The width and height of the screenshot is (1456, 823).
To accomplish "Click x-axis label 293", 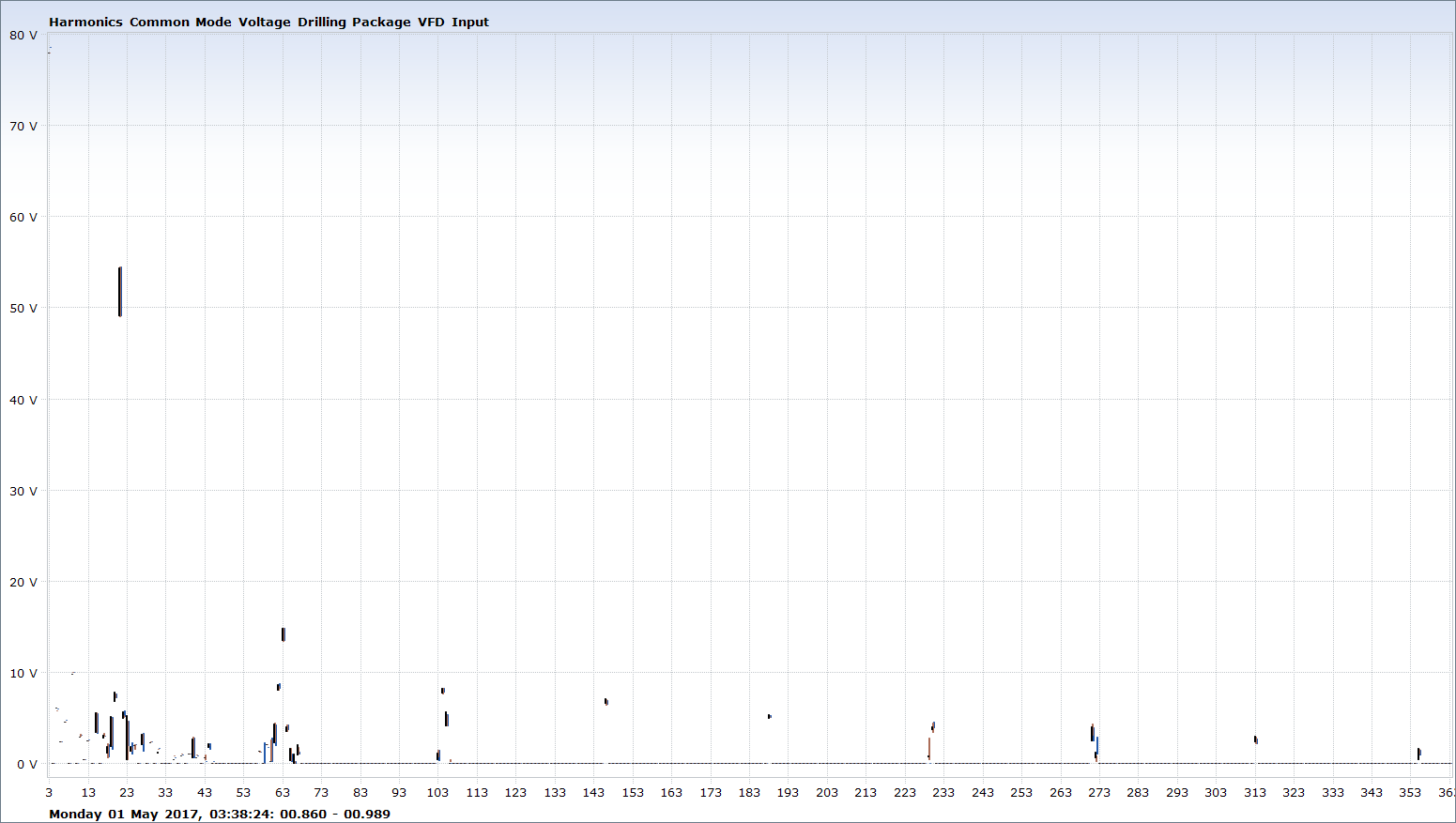I will click(x=1177, y=792).
